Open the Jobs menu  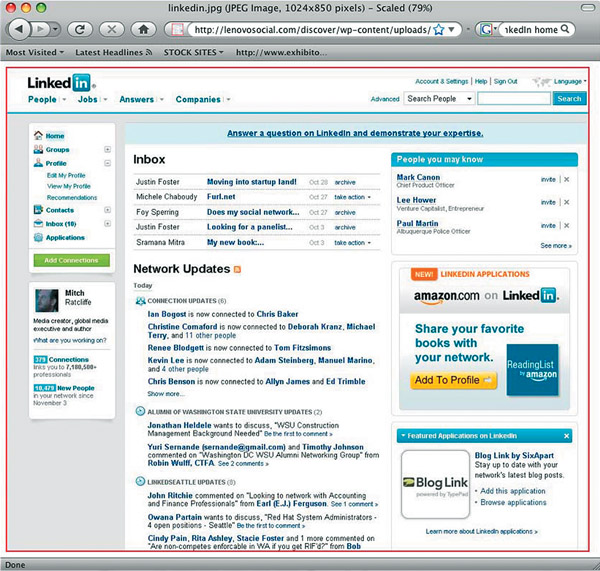click(x=92, y=99)
